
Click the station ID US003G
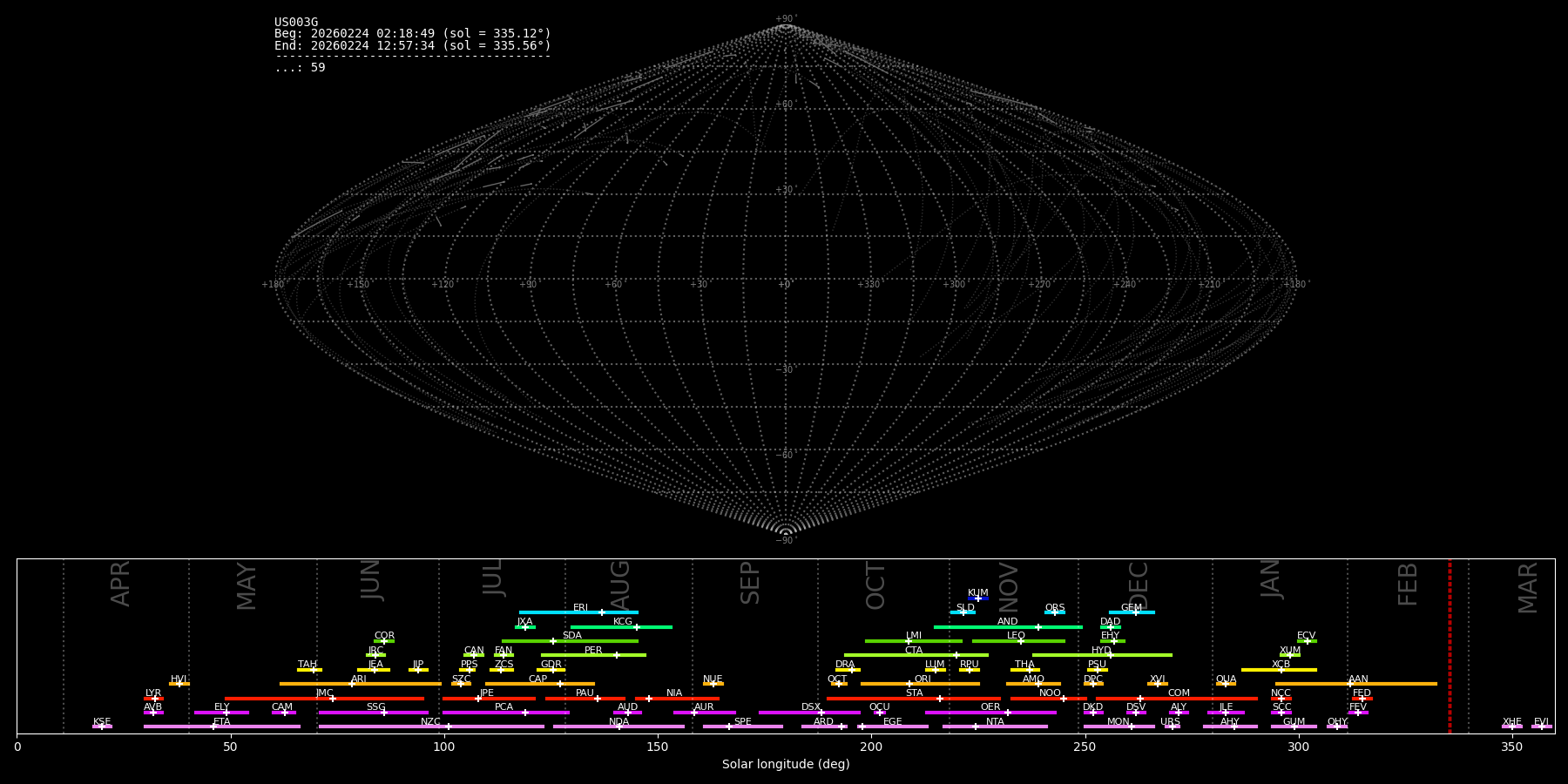296,23
